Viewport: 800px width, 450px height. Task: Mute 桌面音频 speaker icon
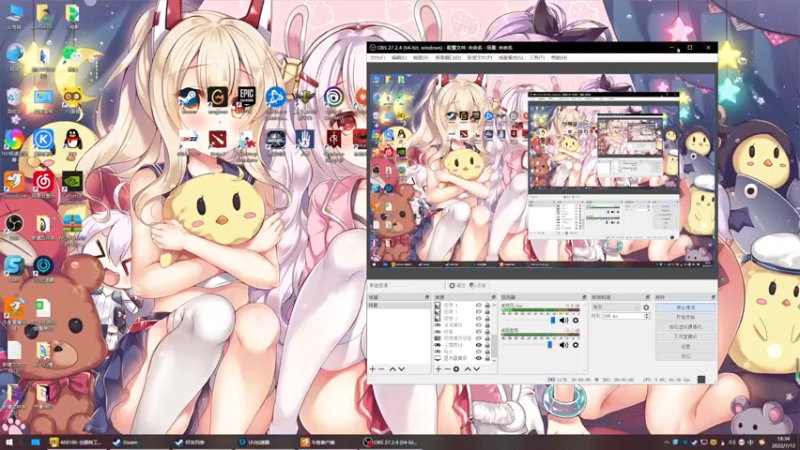click(x=564, y=345)
